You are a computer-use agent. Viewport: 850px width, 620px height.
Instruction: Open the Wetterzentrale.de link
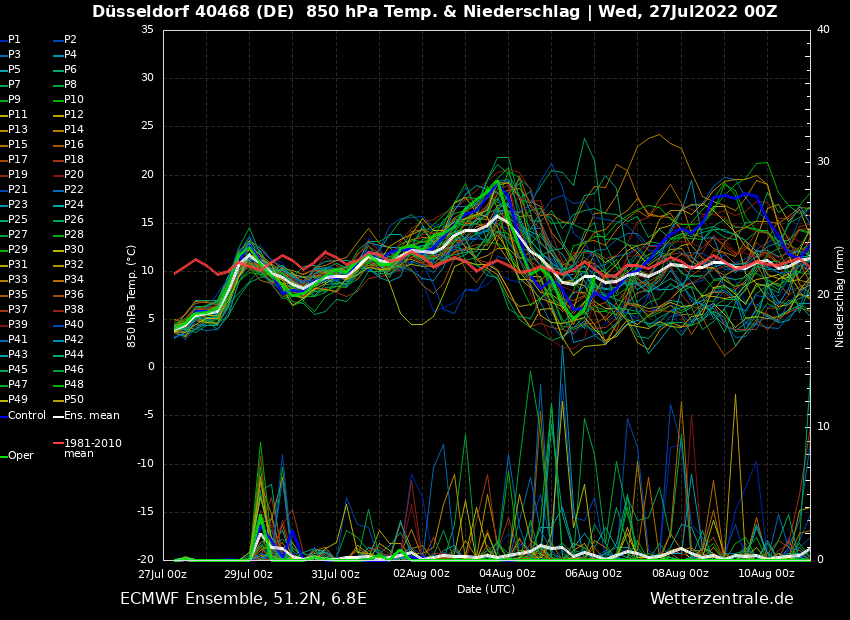coord(721,599)
